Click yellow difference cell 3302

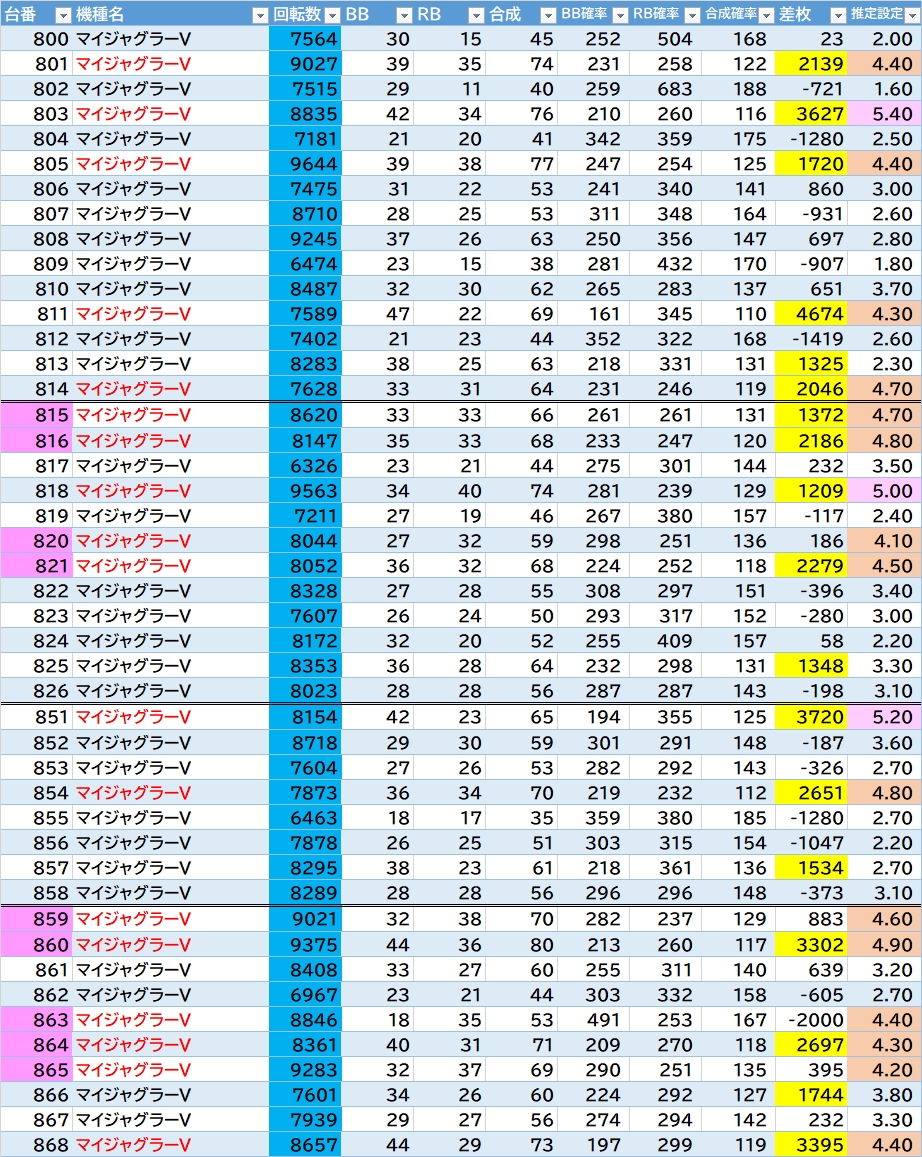click(811, 944)
